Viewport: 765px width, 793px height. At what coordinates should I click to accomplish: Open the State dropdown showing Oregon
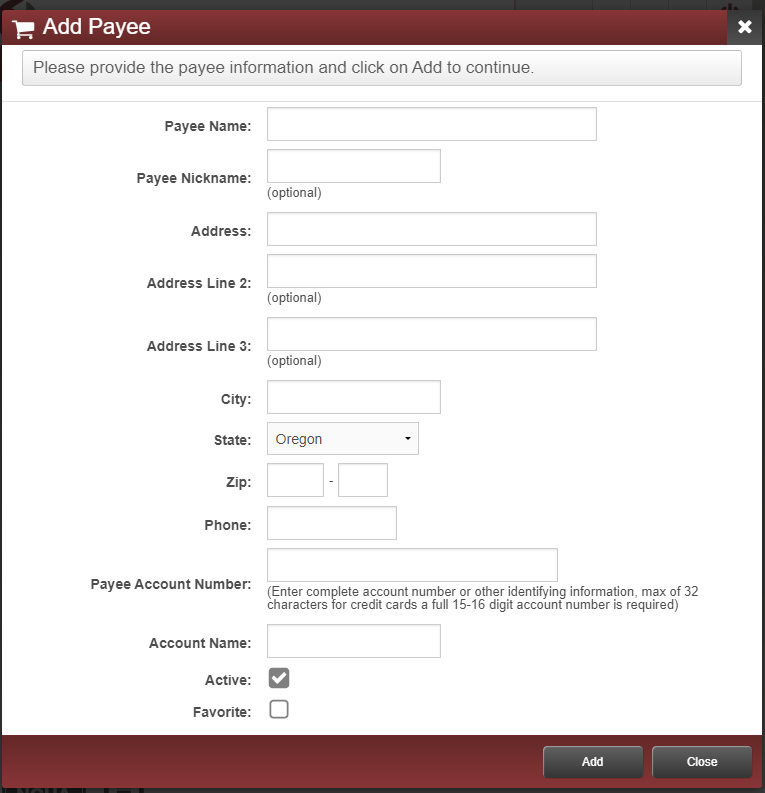click(342, 439)
